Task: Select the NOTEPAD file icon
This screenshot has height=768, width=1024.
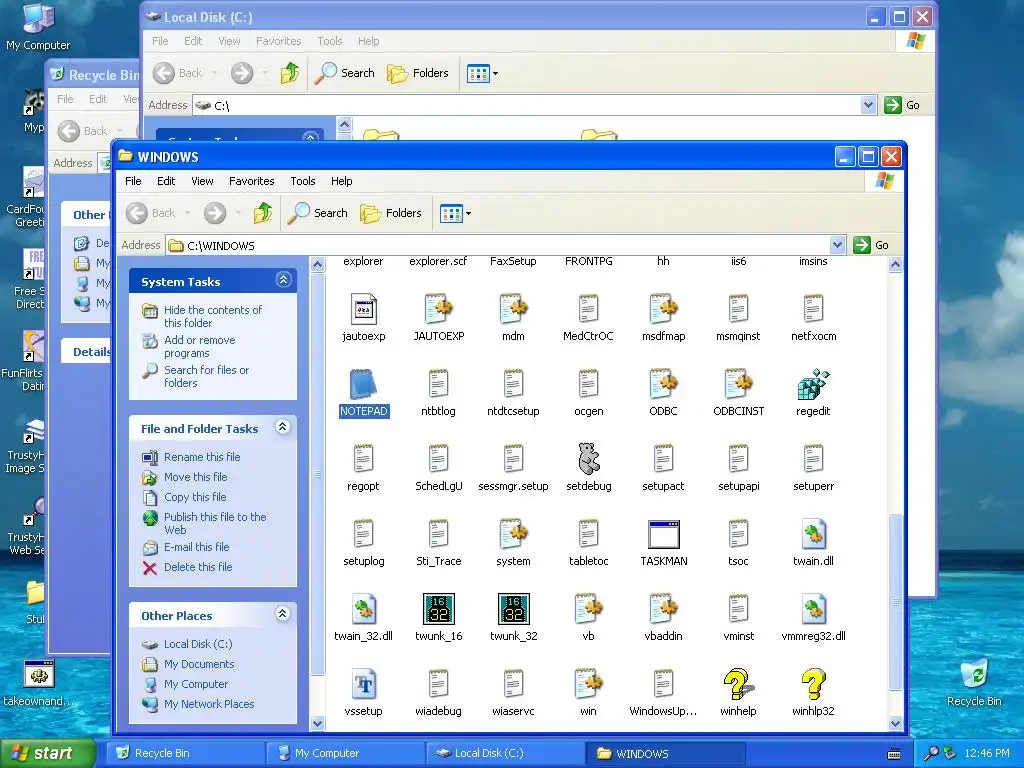Action: pos(363,384)
